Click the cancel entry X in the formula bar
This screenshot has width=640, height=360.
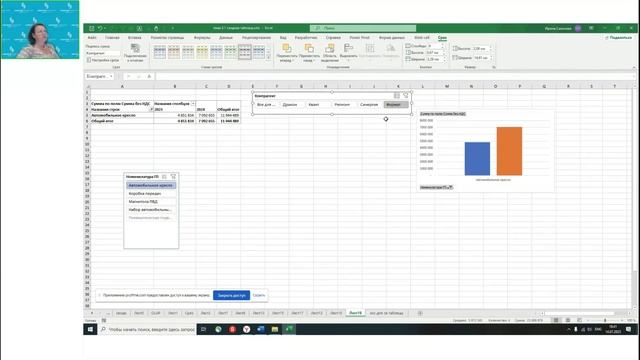click(x=128, y=76)
